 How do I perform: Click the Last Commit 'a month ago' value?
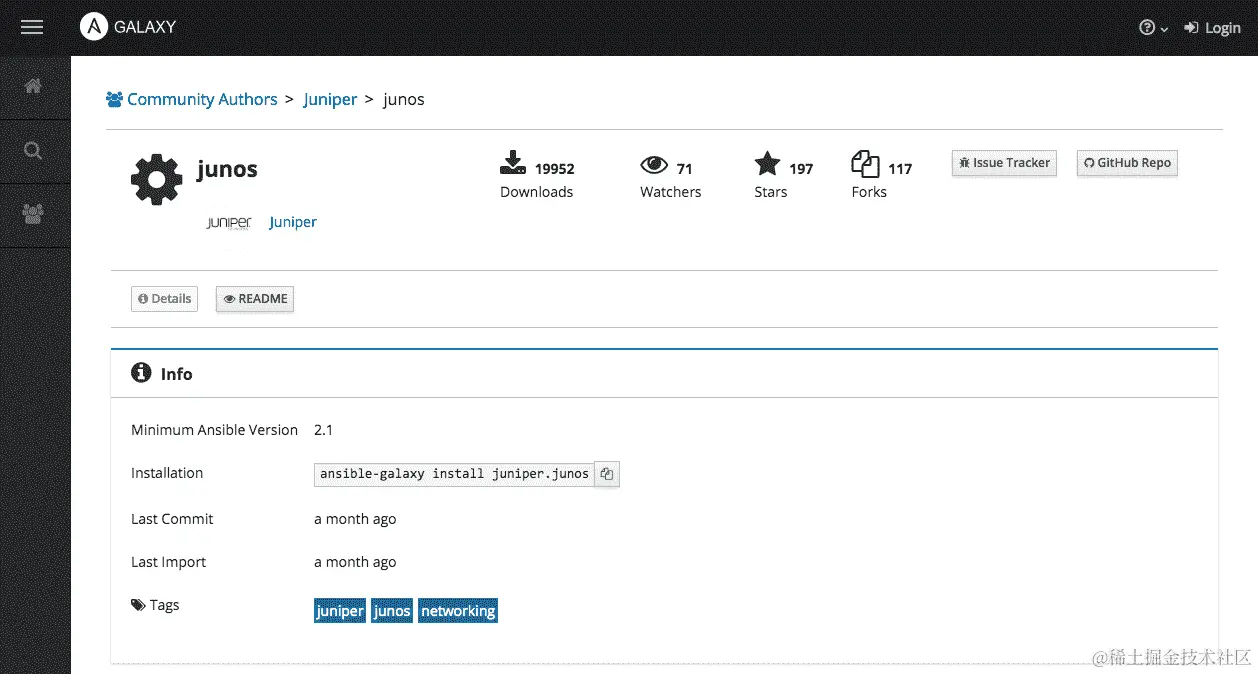coord(355,519)
